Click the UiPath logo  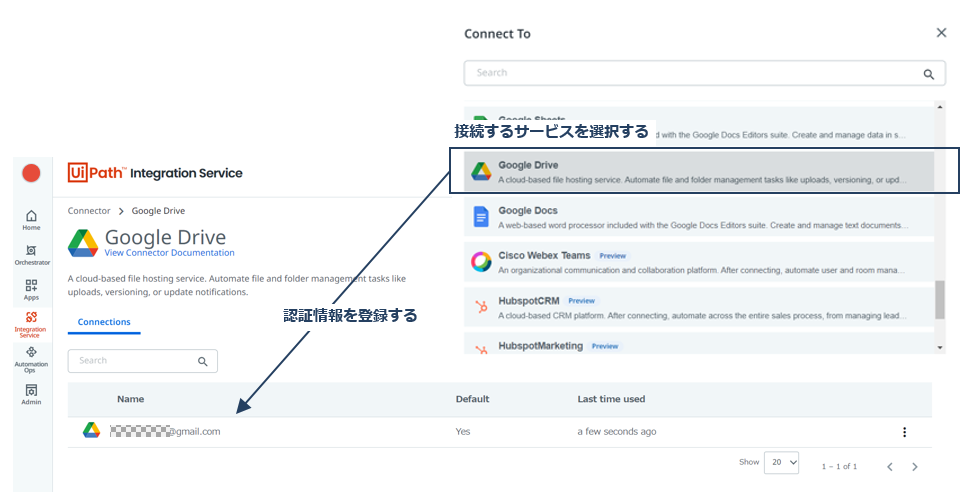(x=97, y=172)
